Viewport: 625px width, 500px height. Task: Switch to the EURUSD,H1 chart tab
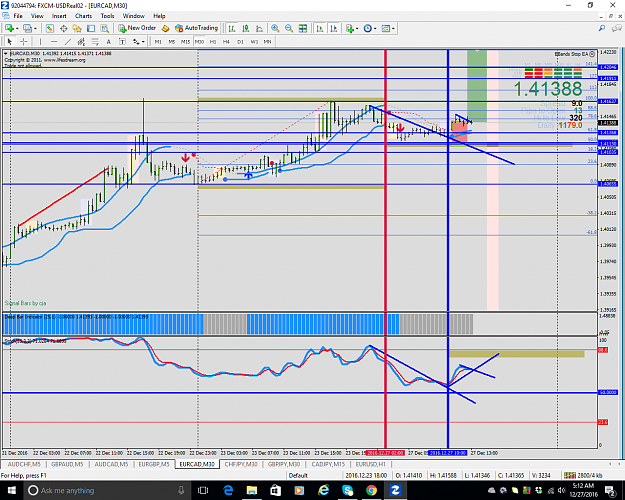pos(370,464)
